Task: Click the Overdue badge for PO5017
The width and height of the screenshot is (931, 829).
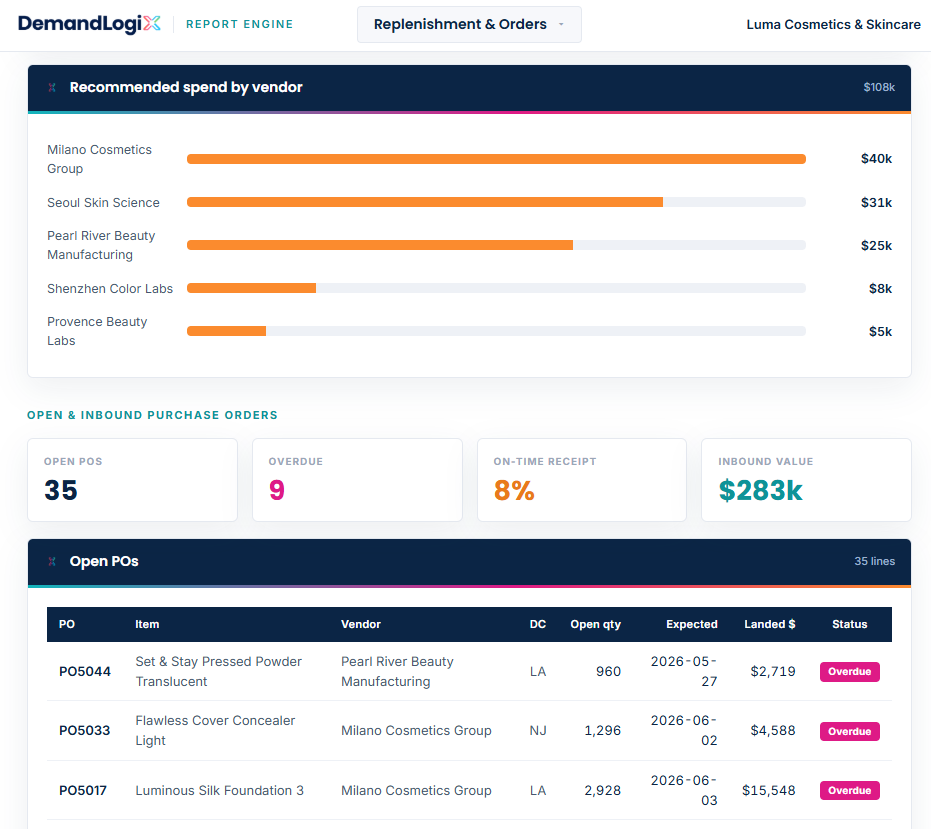Action: [850, 790]
